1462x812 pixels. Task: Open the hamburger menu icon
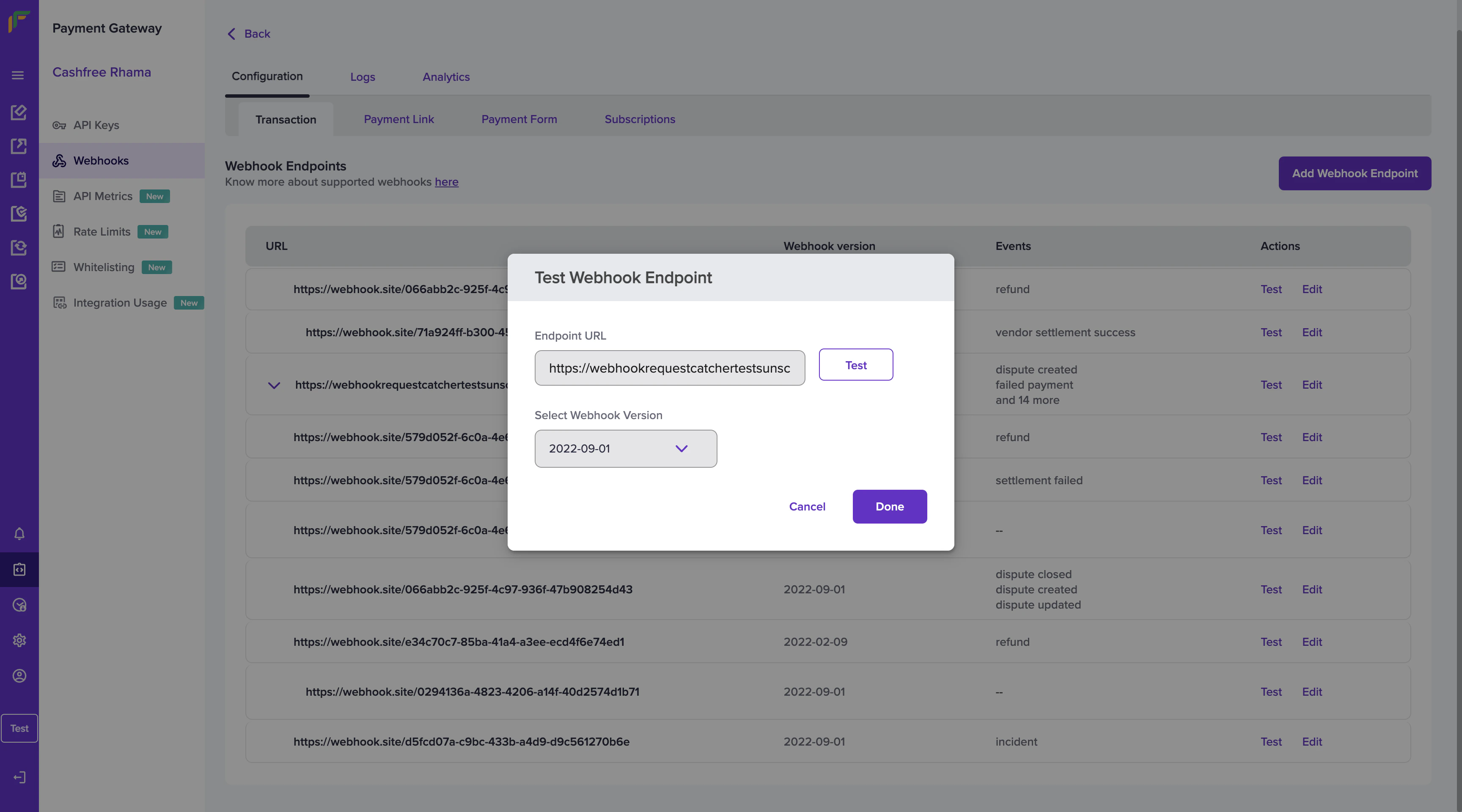(x=18, y=75)
